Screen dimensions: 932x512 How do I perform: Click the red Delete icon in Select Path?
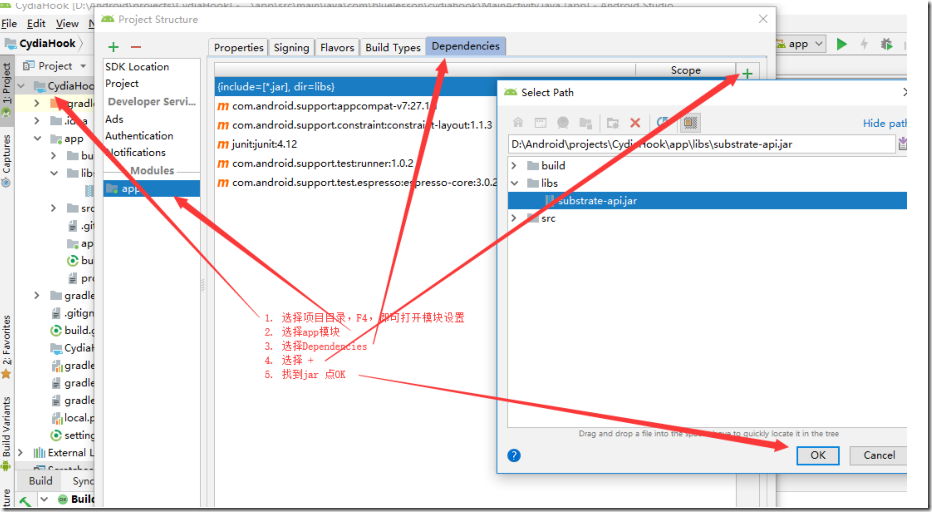pos(635,123)
